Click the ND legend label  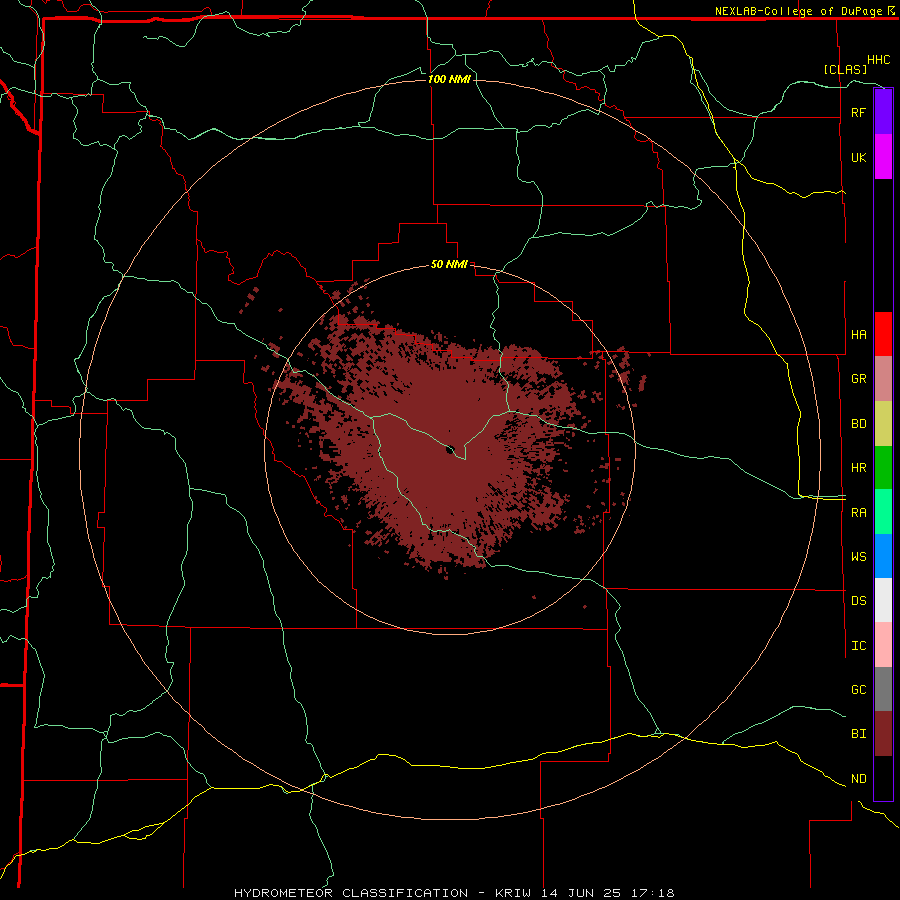coord(858,779)
